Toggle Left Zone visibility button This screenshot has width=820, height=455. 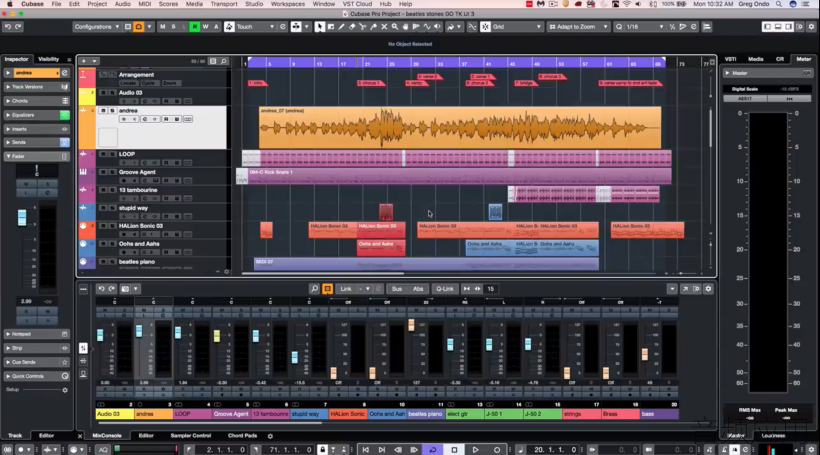click(767, 27)
